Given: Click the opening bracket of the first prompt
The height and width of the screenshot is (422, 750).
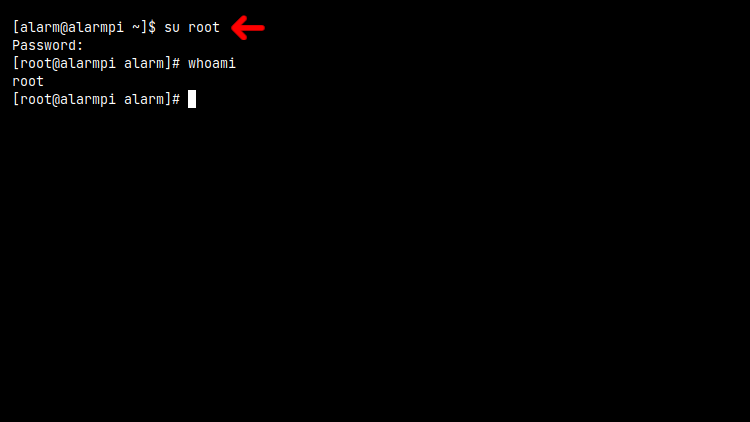Looking at the screenshot, I should (x=16, y=27).
